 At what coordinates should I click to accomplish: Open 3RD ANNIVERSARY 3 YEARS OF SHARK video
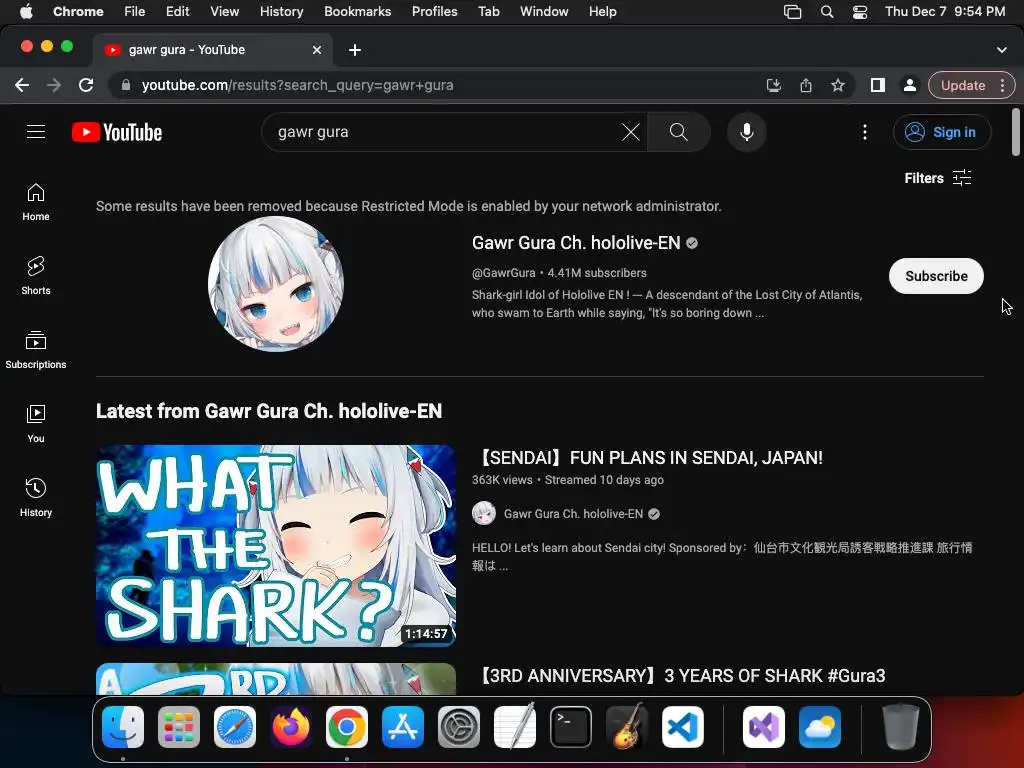(682, 676)
